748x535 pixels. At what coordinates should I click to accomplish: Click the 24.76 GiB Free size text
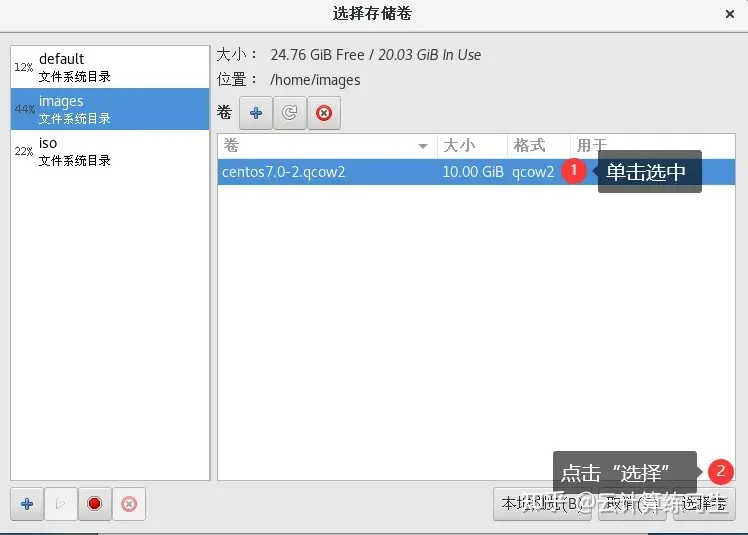pos(317,55)
